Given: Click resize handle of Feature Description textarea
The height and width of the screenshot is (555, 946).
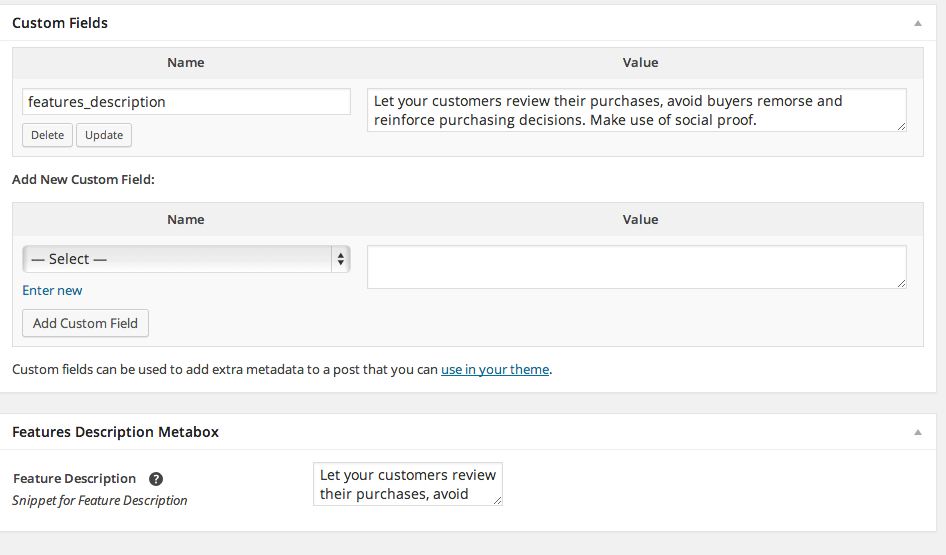Looking at the screenshot, I should tap(497, 500).
